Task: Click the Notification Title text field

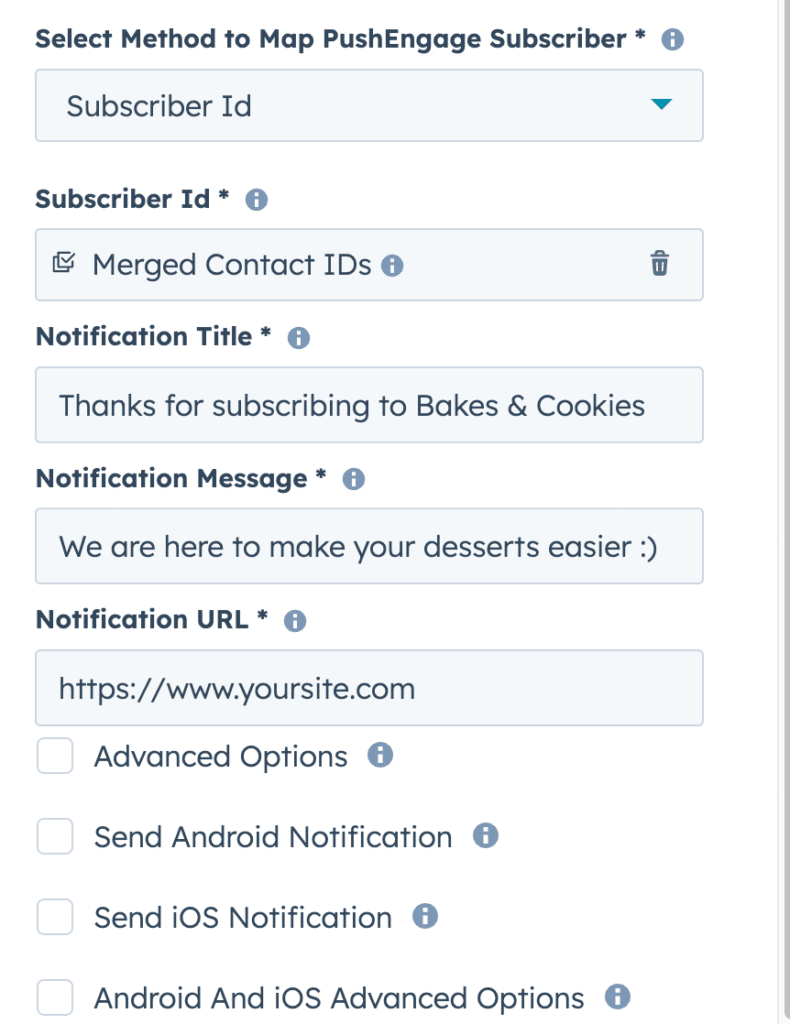Action: point(369,405)
